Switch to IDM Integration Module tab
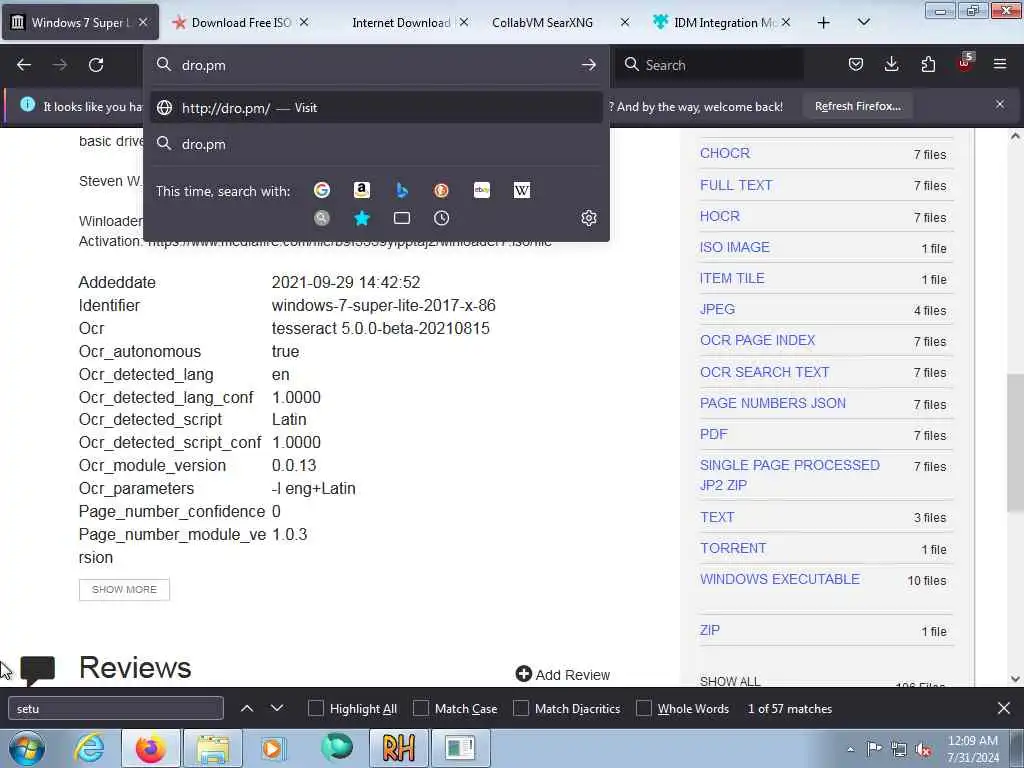 722,22
